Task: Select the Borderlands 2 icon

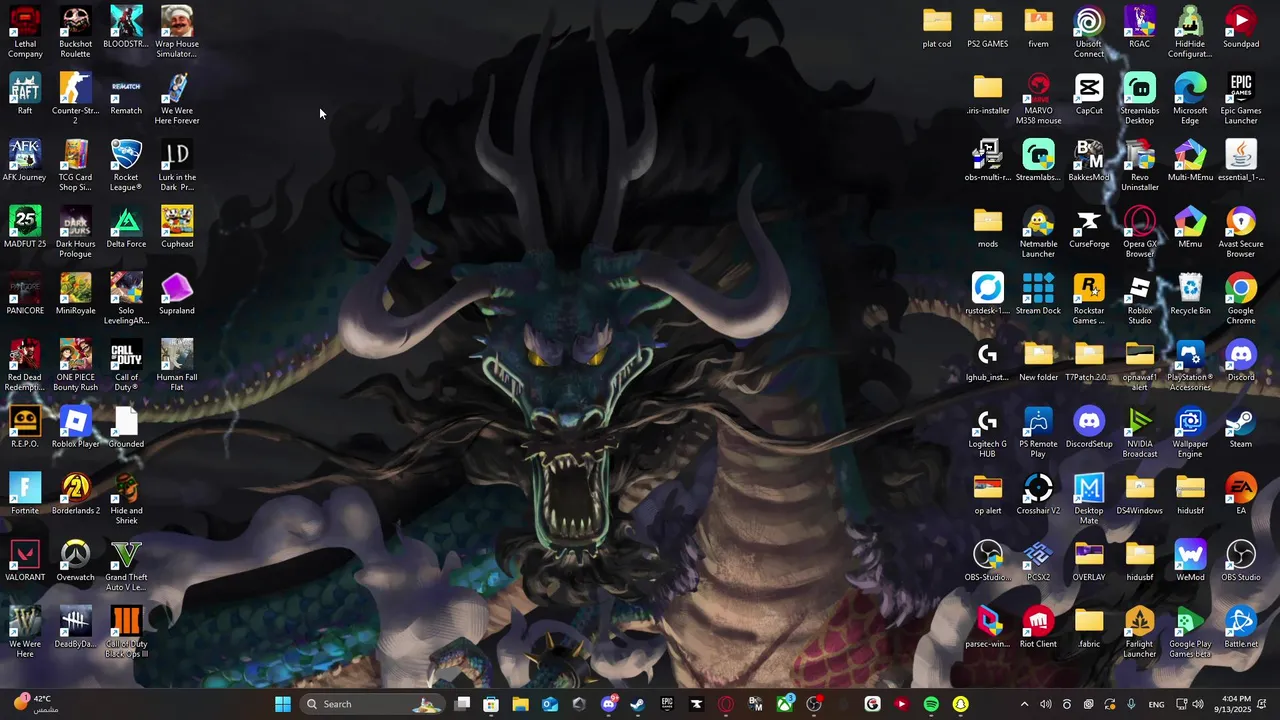Action: [75, 494]
